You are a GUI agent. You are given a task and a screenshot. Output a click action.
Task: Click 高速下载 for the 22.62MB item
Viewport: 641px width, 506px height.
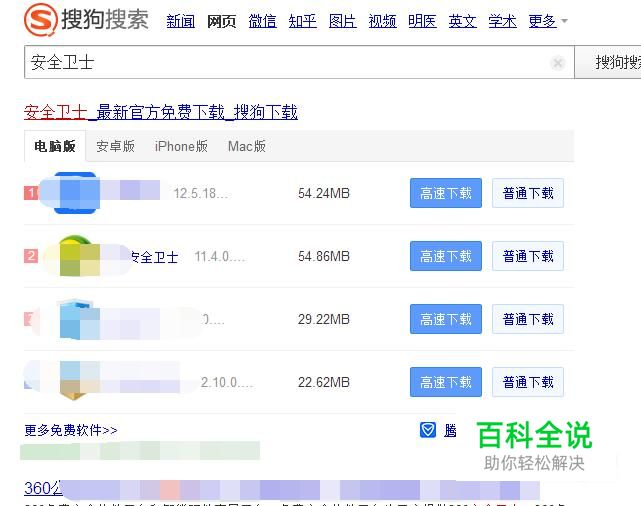pyautogui.click(x=446, y=382)
